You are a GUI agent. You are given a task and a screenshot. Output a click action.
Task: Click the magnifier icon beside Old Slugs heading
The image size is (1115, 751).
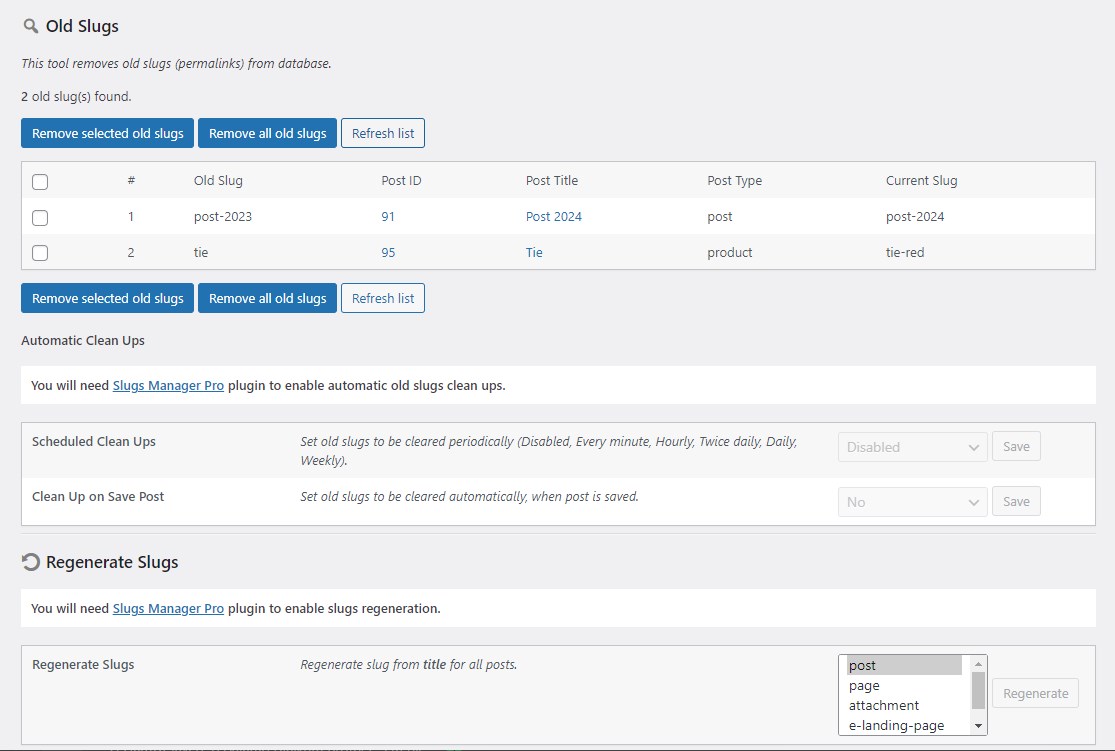tap(31, 26)
